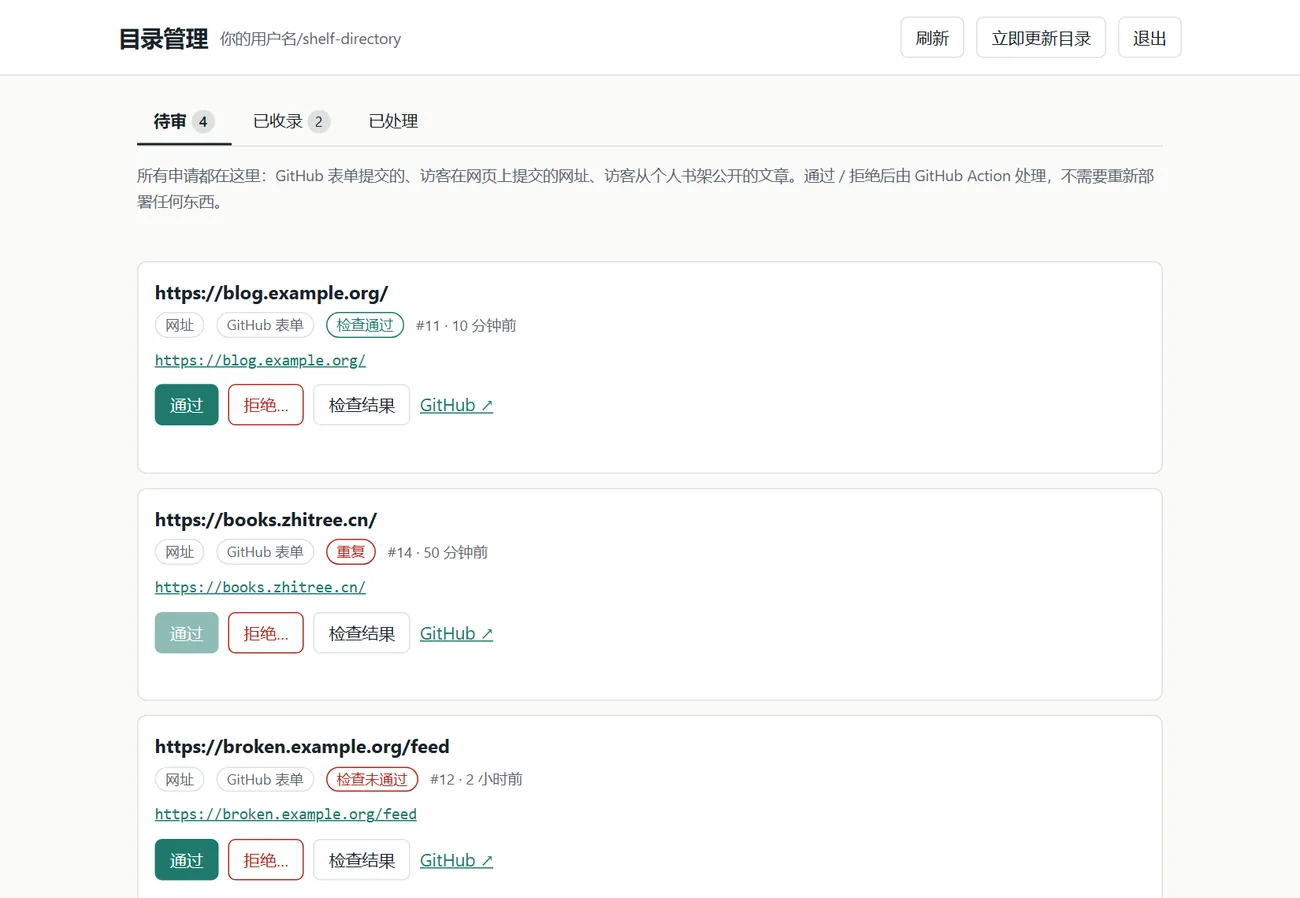Click the 立即更新目录 button
The image size is (1300, 898).
(1041, 38)
